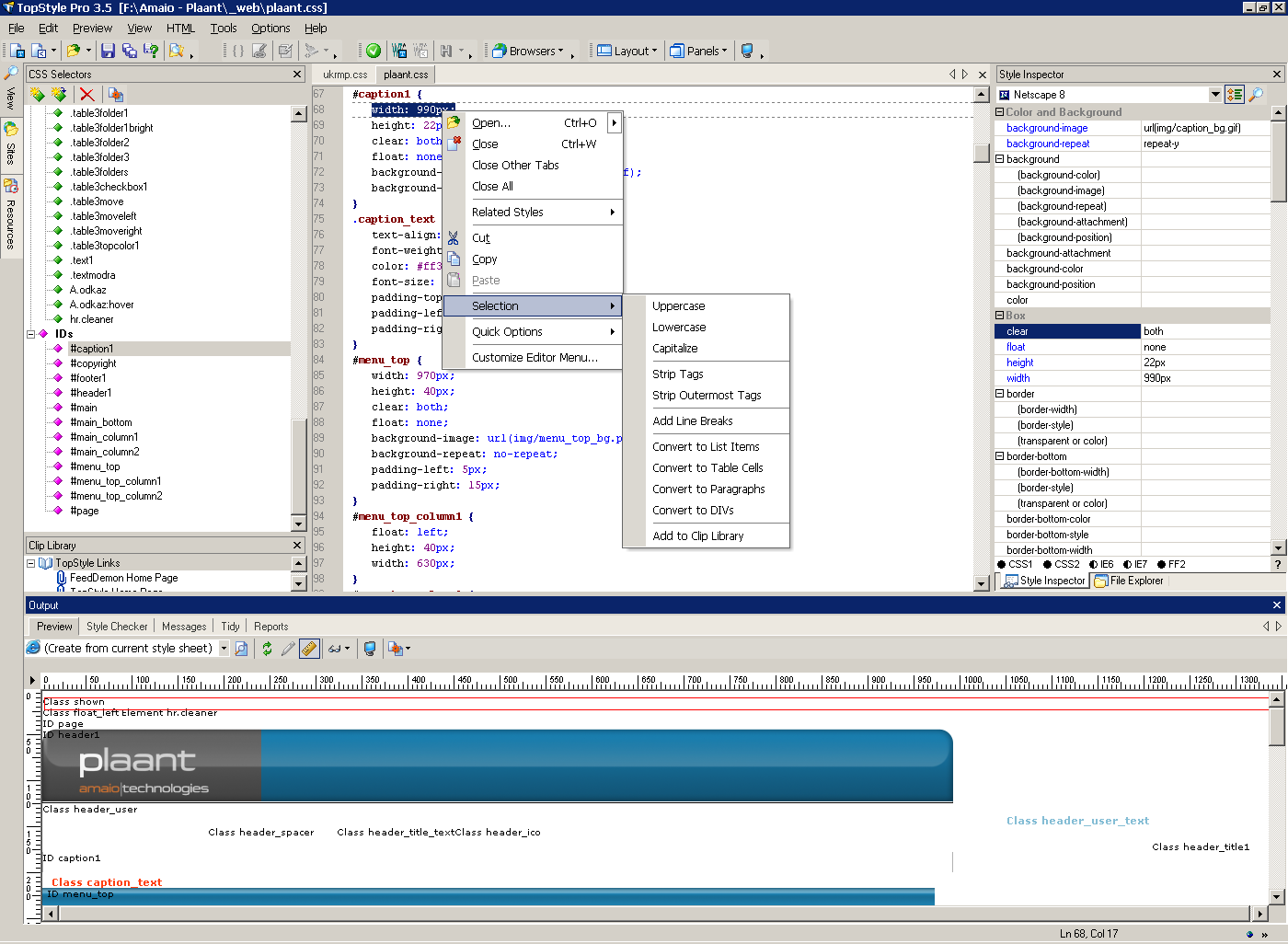Image resolution: width=1288 pixels, height=944 pixels.
Task: Click the New file toolbar icon
Action: coord(17,51)
